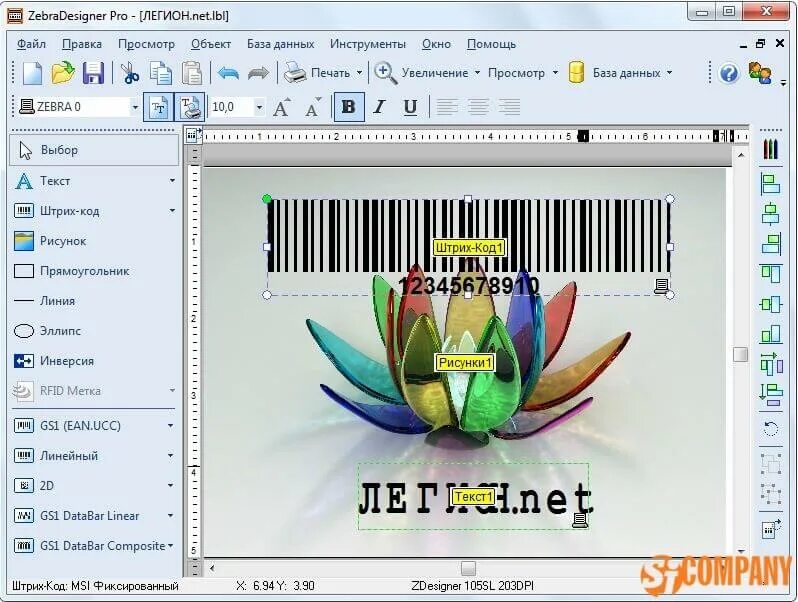The width and height of the screenshot is (798, 602).
Task: Select the Ellipse (Эллипс) tool
Action: [47, 331]
